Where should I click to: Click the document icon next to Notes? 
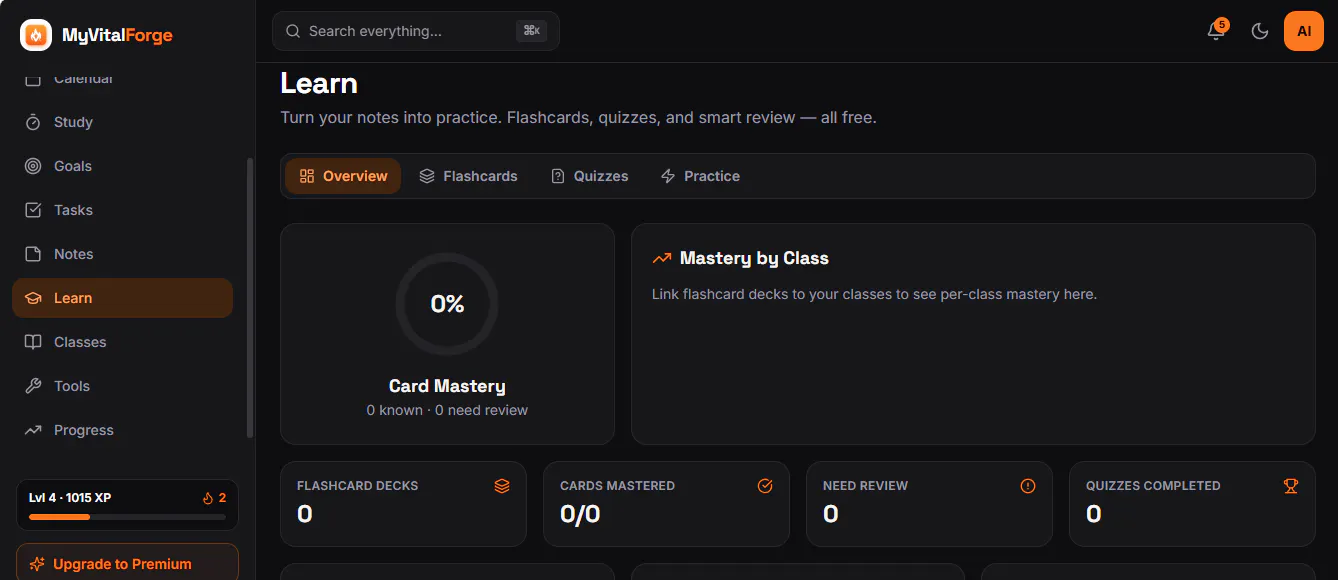(33, 254)
